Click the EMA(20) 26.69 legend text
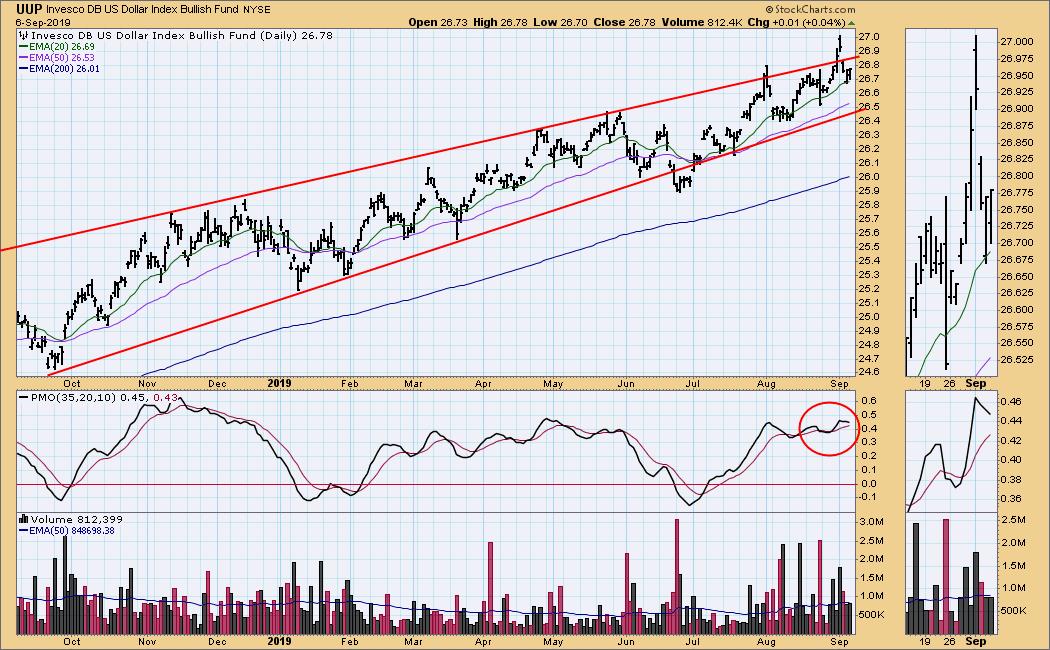Image resolution: width=1050 pixels, height=650 pixels. point(62,47)
